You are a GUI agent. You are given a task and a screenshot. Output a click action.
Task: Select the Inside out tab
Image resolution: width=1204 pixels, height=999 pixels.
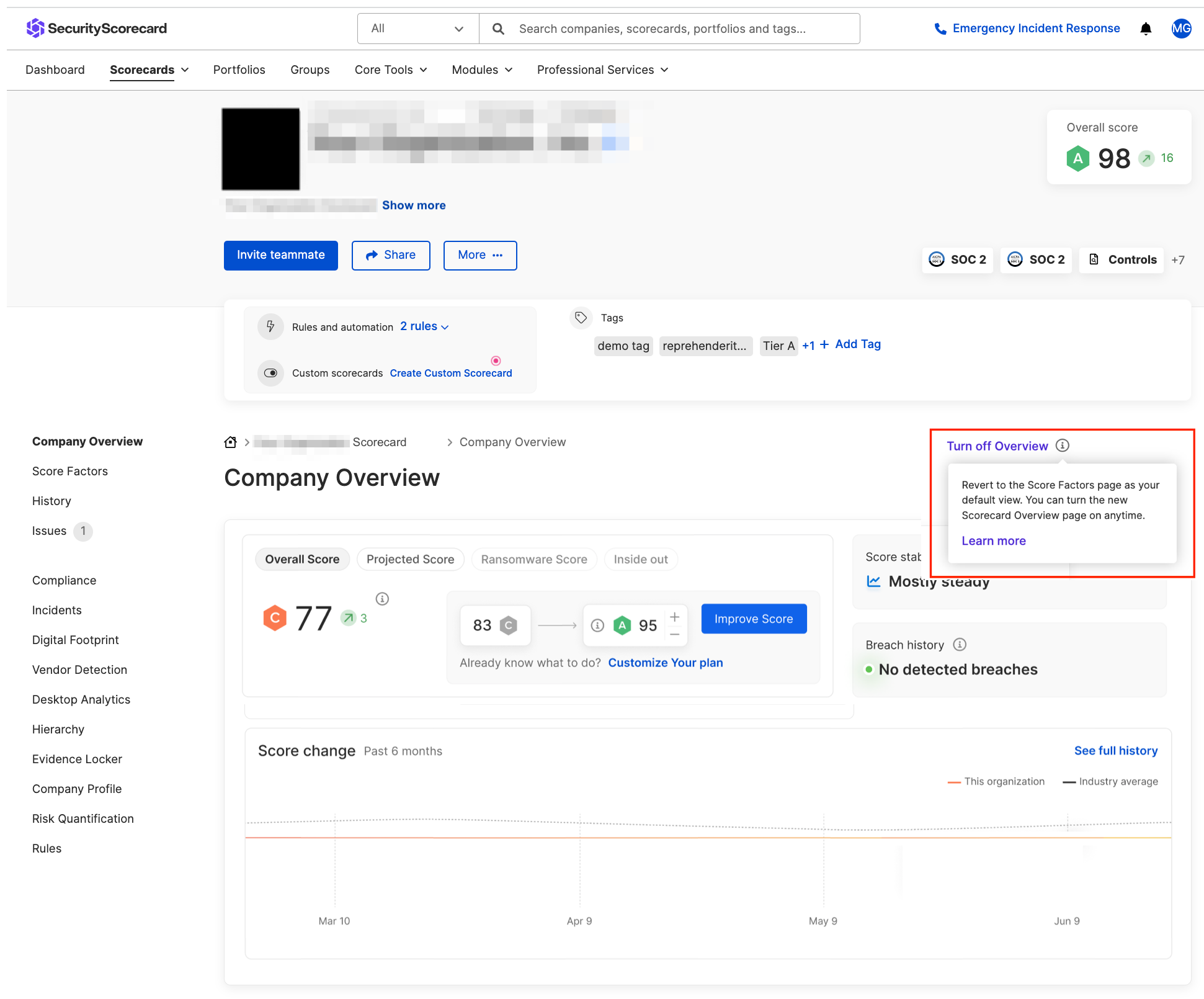(641, 559)
